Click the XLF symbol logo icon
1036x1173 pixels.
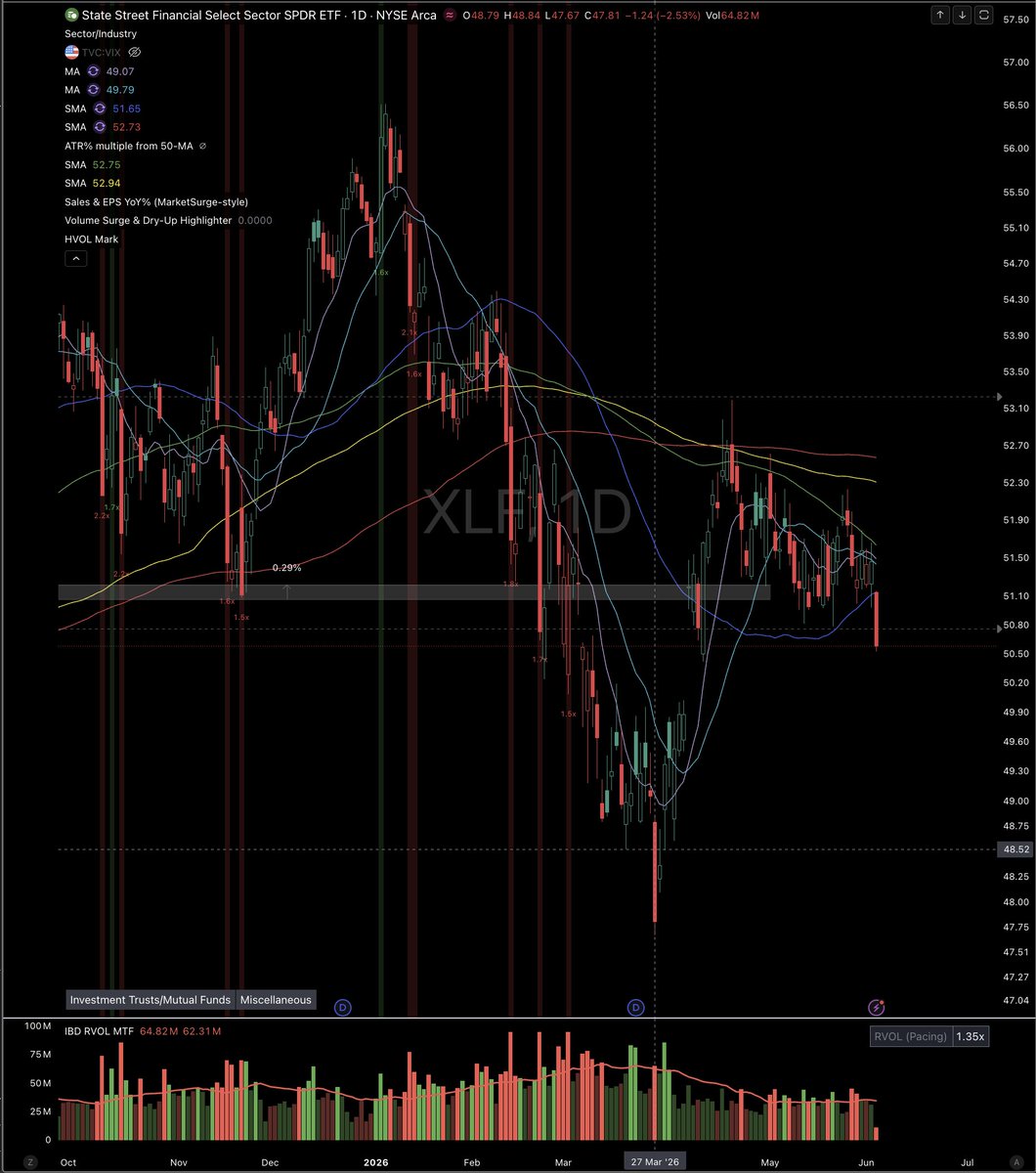pos(70,16)
